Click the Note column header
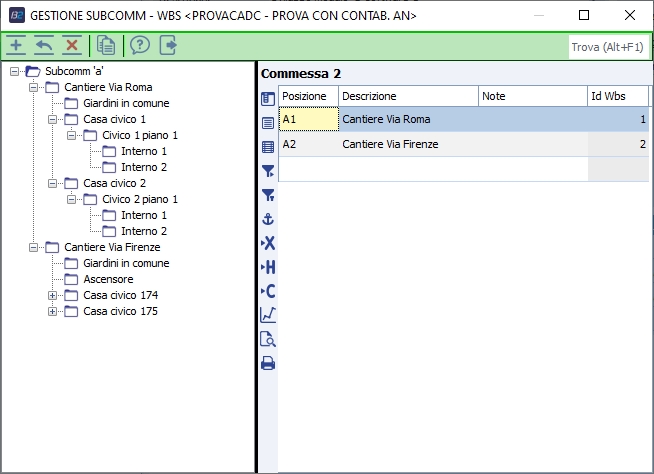Image resolution: width=654 pixels, height=474 pixels. click(533, 96)
